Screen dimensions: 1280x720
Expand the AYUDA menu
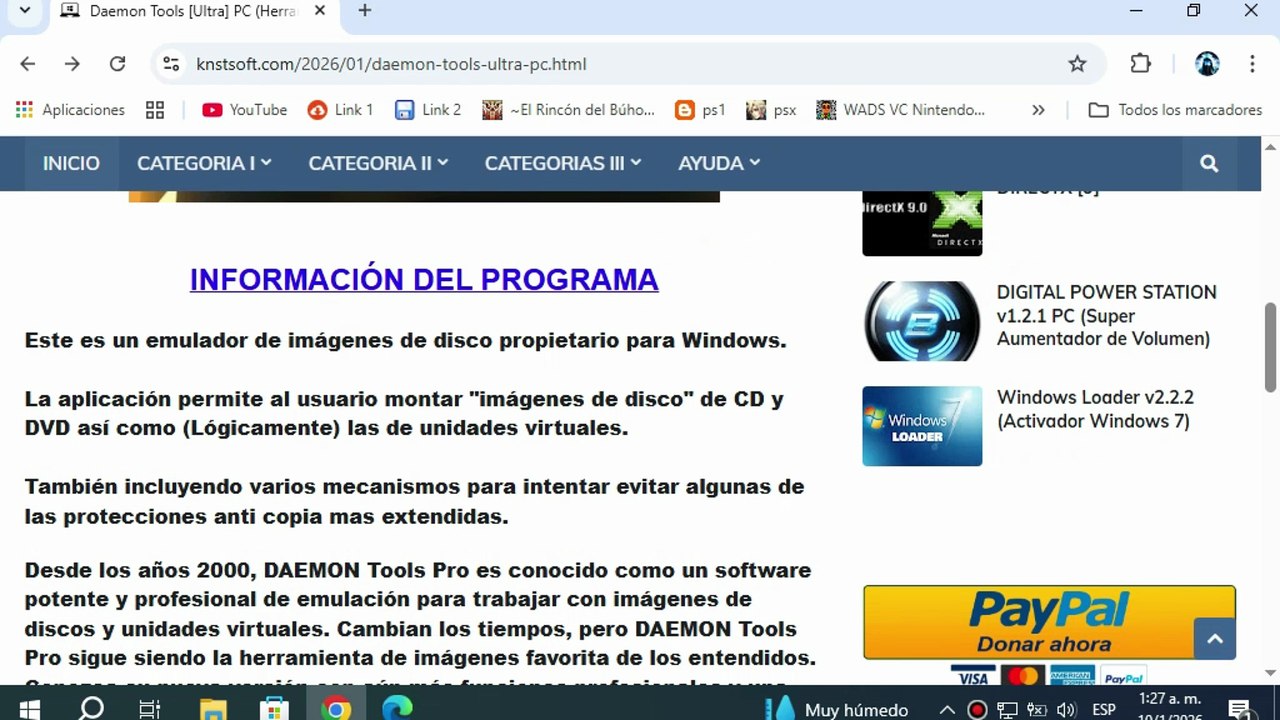(x=719, y=163)
